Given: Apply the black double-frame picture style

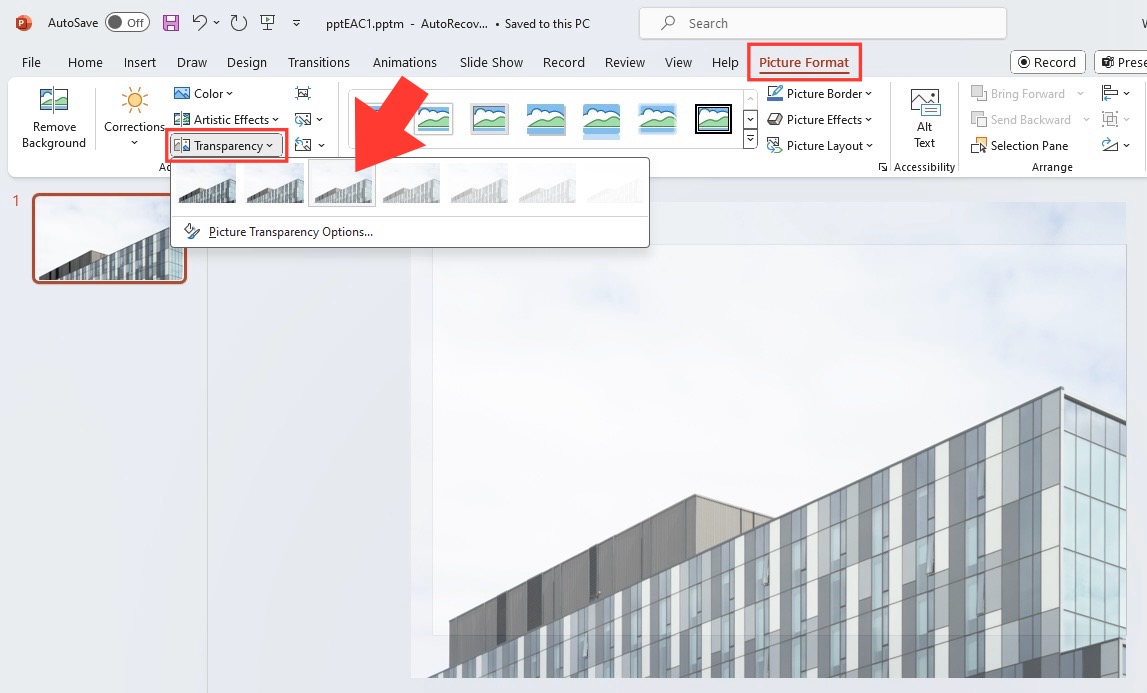Looking at the screenshot, I should pos(713,119).
